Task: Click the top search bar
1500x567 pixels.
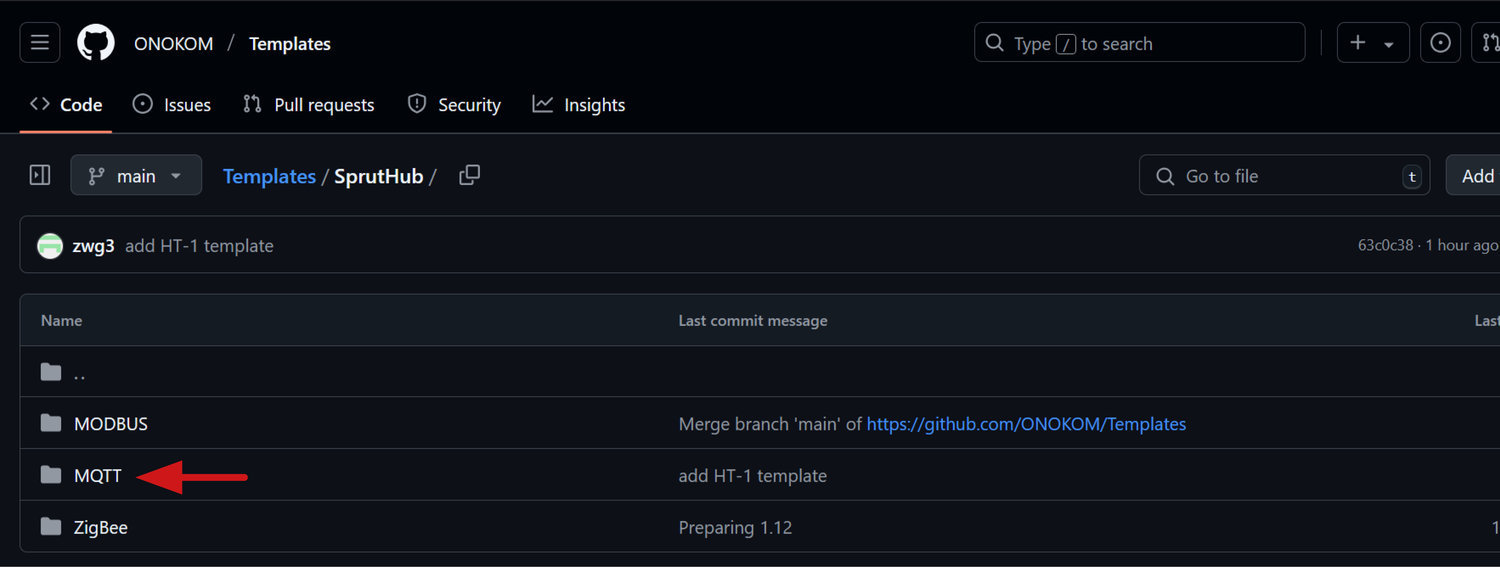Action: (1139, 43)
